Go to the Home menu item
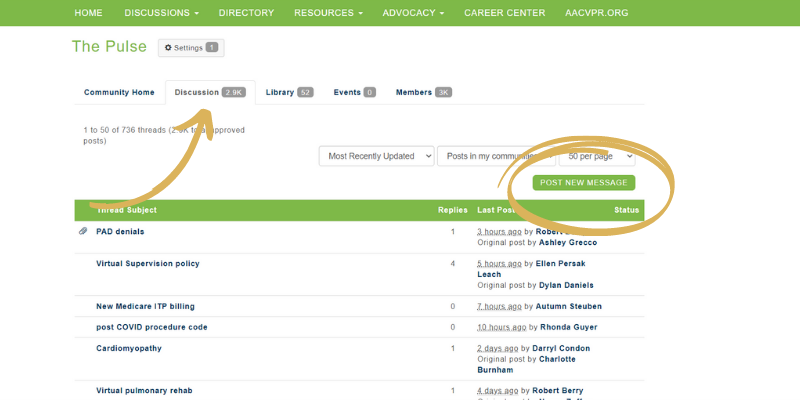 point(88,13)
